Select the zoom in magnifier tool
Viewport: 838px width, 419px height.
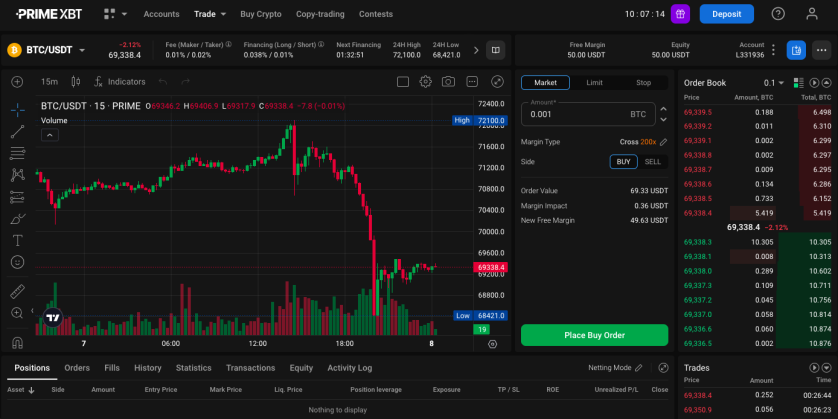[18, 313]
